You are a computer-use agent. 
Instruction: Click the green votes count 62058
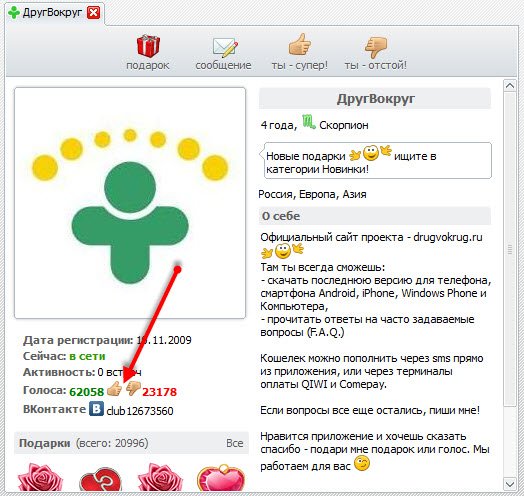pyautogui.click(x=87, y=391)
